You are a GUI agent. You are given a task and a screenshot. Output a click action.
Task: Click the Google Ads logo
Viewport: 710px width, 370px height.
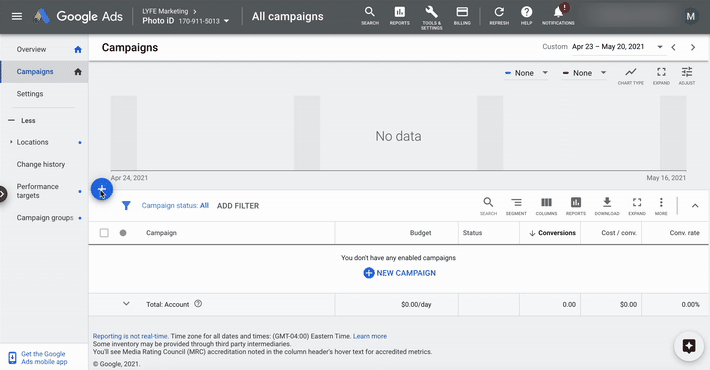tap(78, 17)
